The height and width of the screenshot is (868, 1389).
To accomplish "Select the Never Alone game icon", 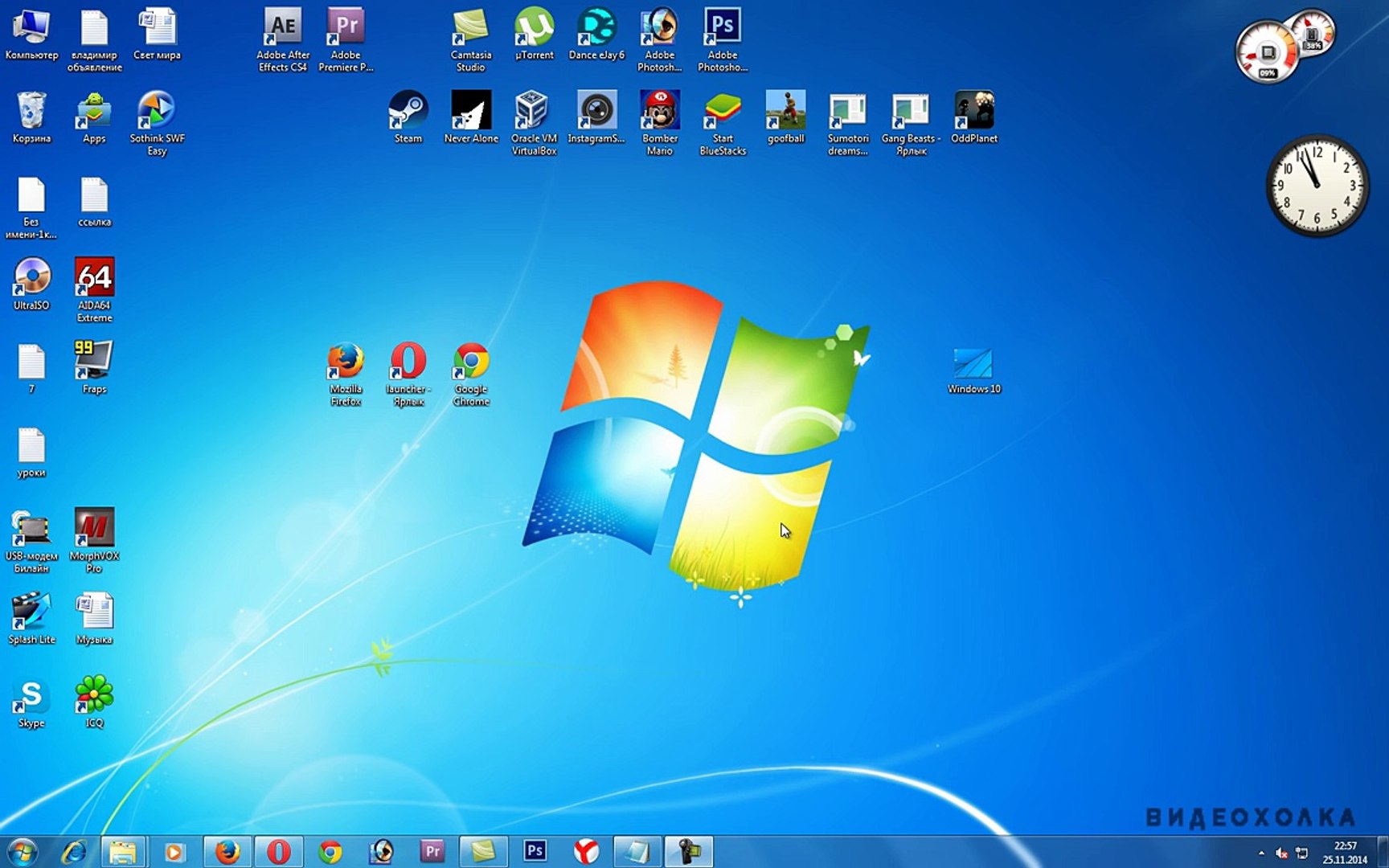I will (471, 117).
